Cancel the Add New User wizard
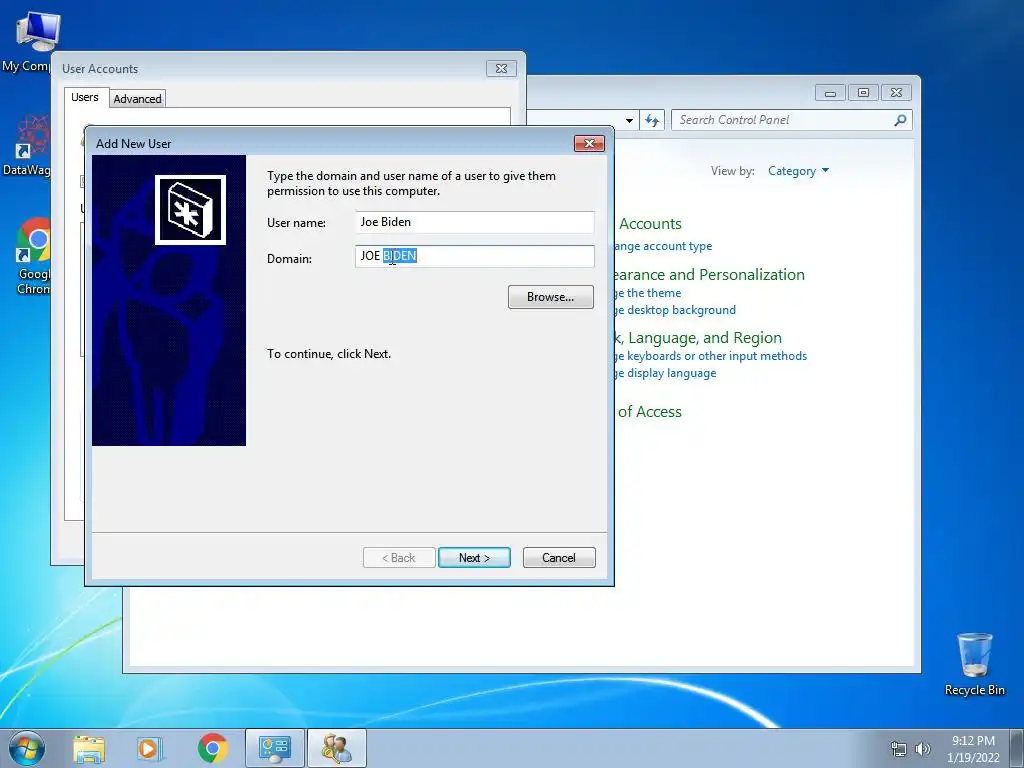The height and width of the screenshot is (768, 1024). coord(559,558)
